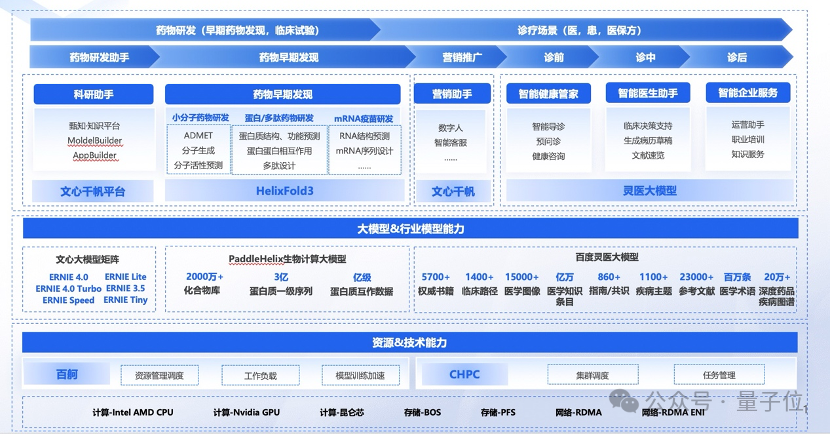
Task: Click the 智能企业服务 header box
Action: click(748, 93)
